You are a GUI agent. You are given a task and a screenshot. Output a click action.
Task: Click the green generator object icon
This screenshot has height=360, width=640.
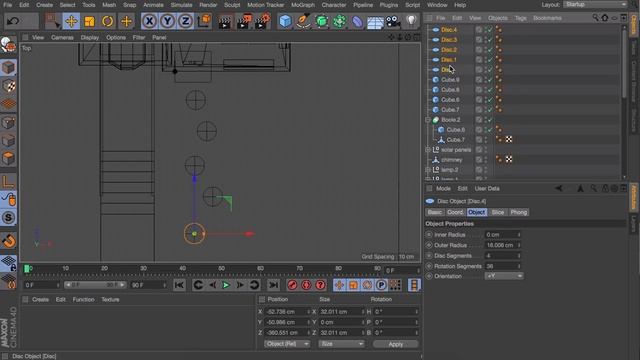pos(321,21)
